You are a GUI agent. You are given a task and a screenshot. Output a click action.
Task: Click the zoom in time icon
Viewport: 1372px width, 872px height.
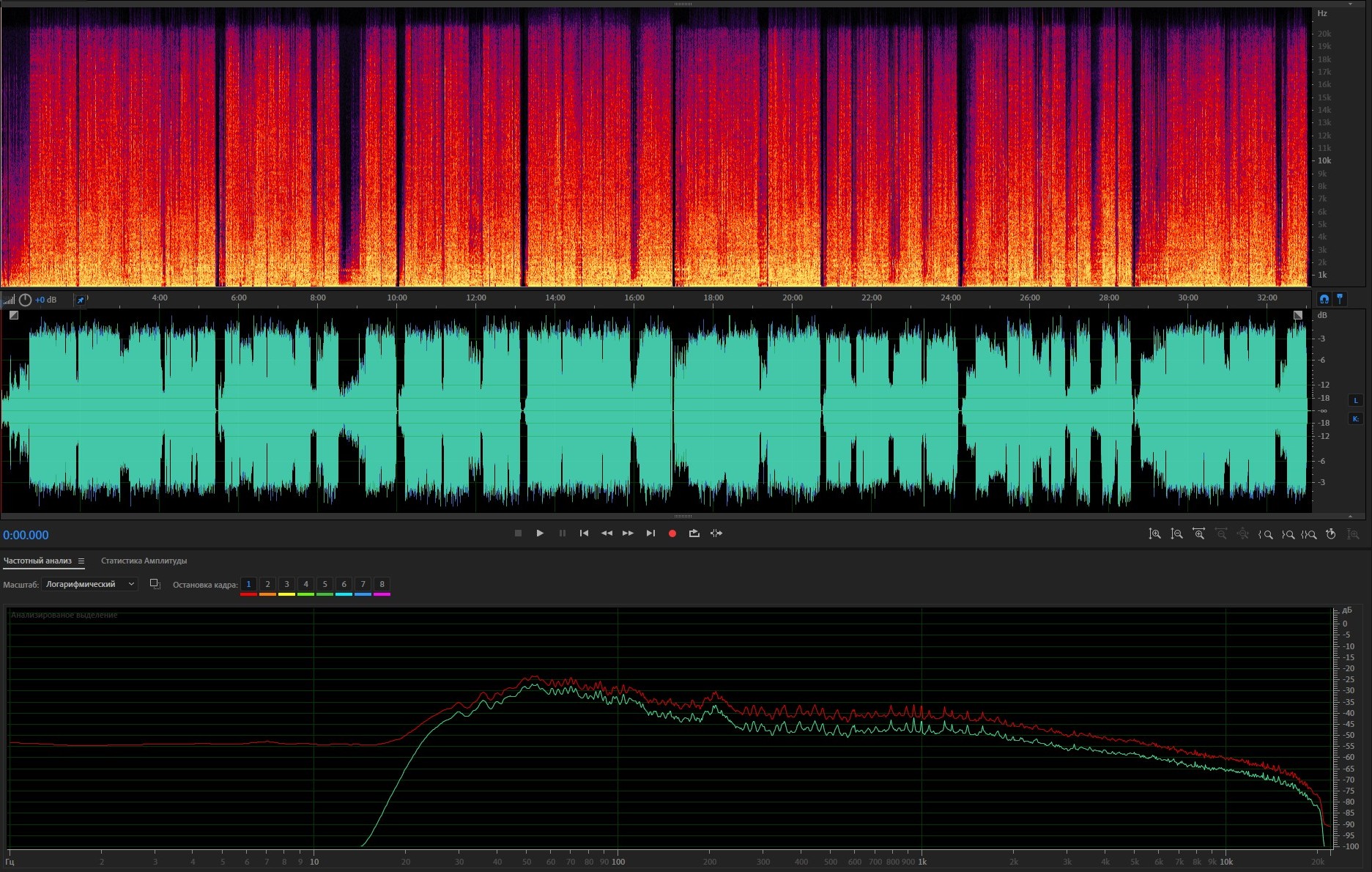(x=1198, y=534)
